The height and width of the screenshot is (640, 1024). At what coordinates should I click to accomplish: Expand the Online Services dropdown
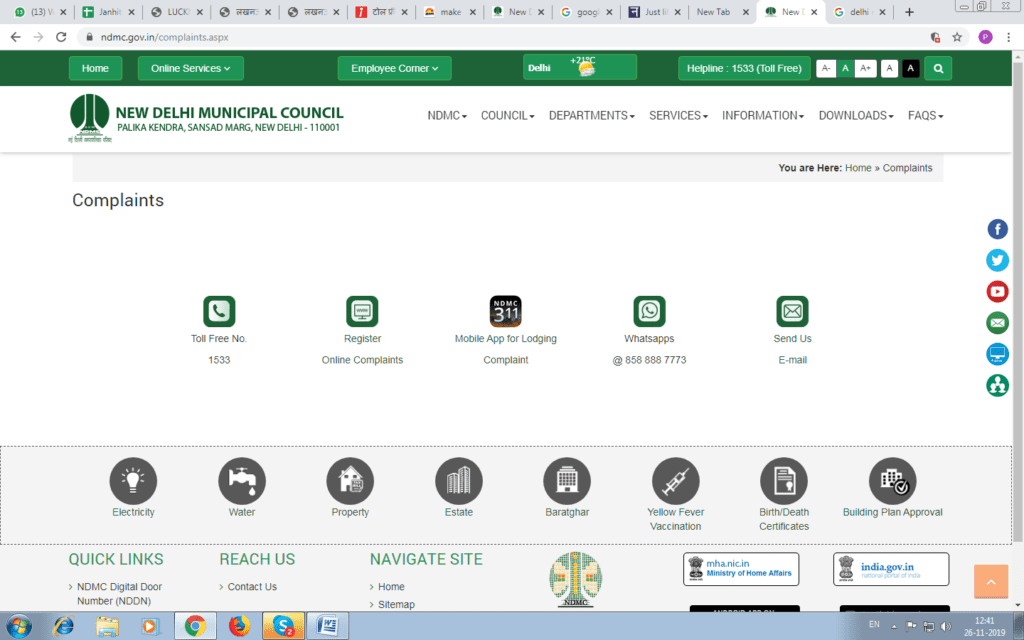tap(190, 68)
